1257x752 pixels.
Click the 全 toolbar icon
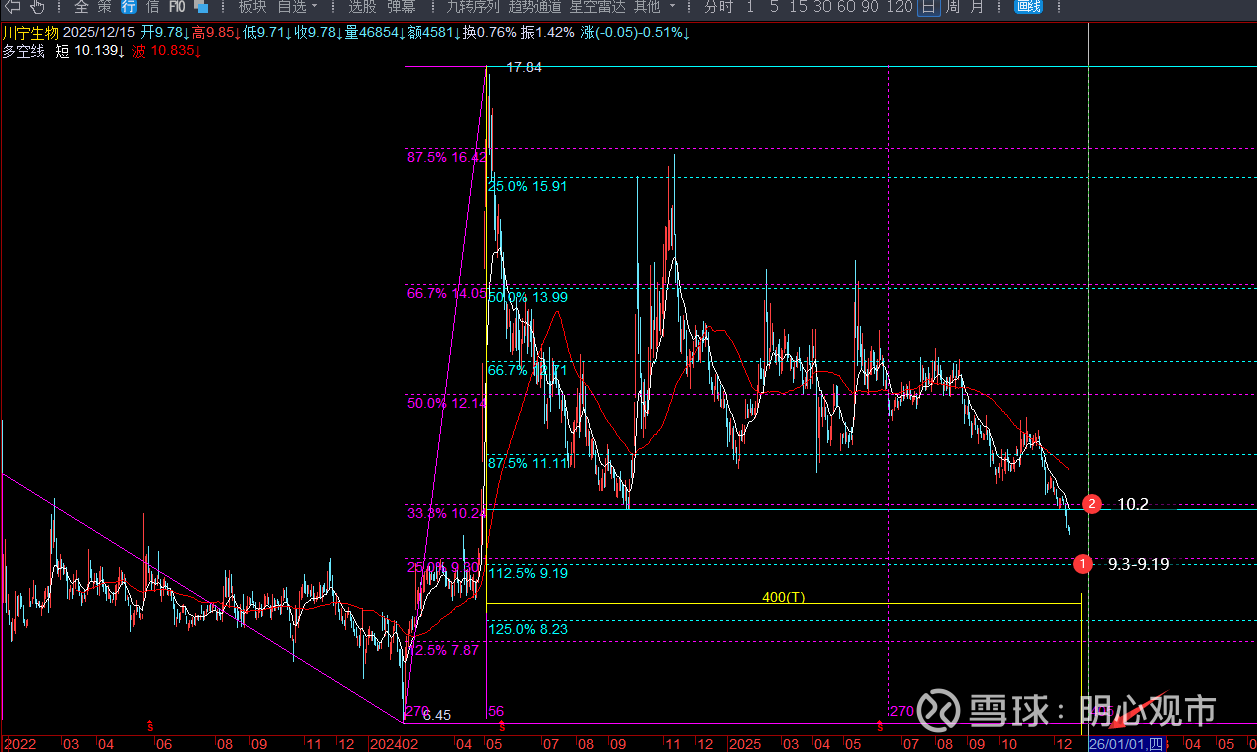coord(81,7)
